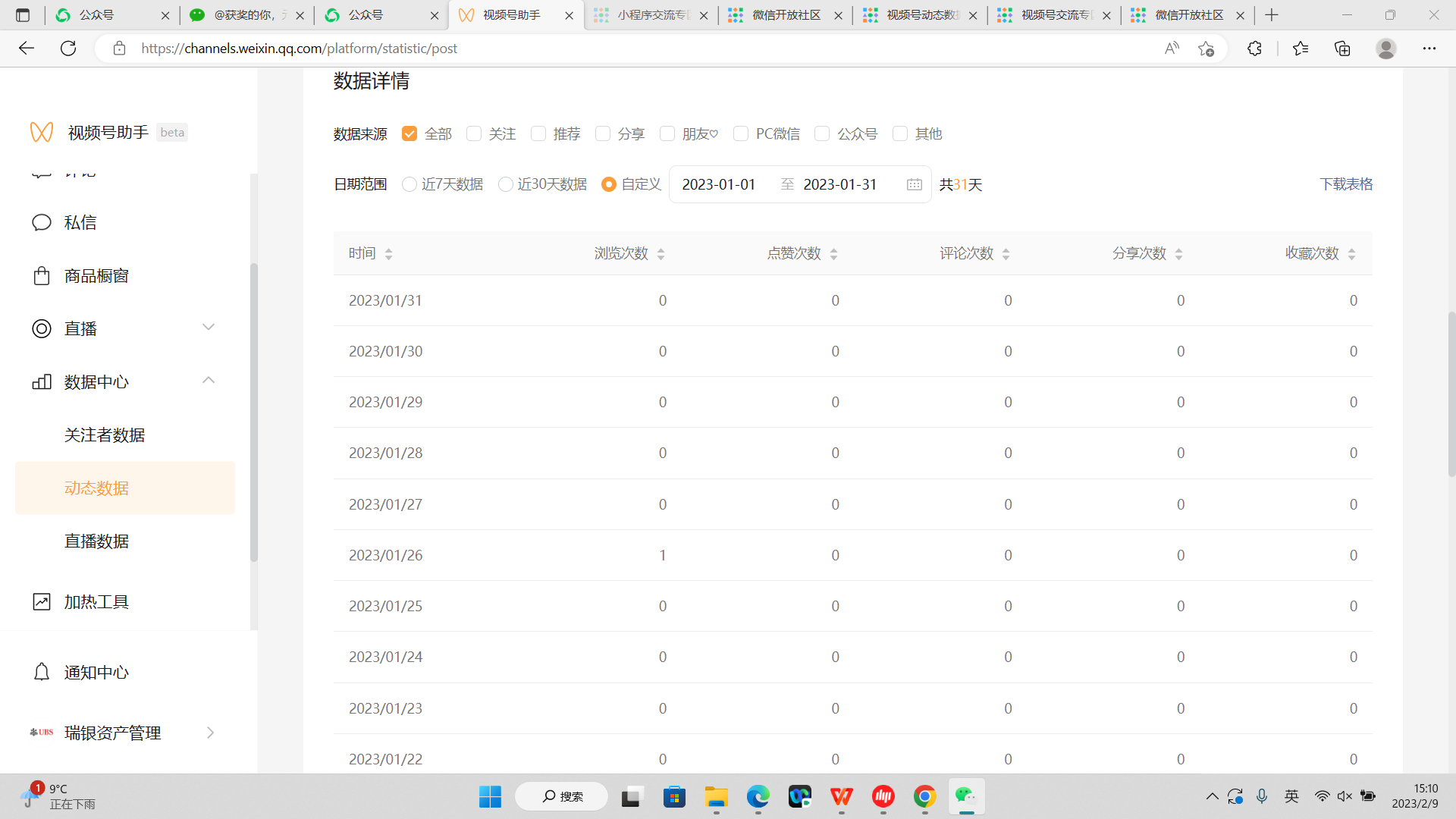Collapse the 数据中心 menu chevron
Screen dimensions: 1456x819
click(209, 380)
